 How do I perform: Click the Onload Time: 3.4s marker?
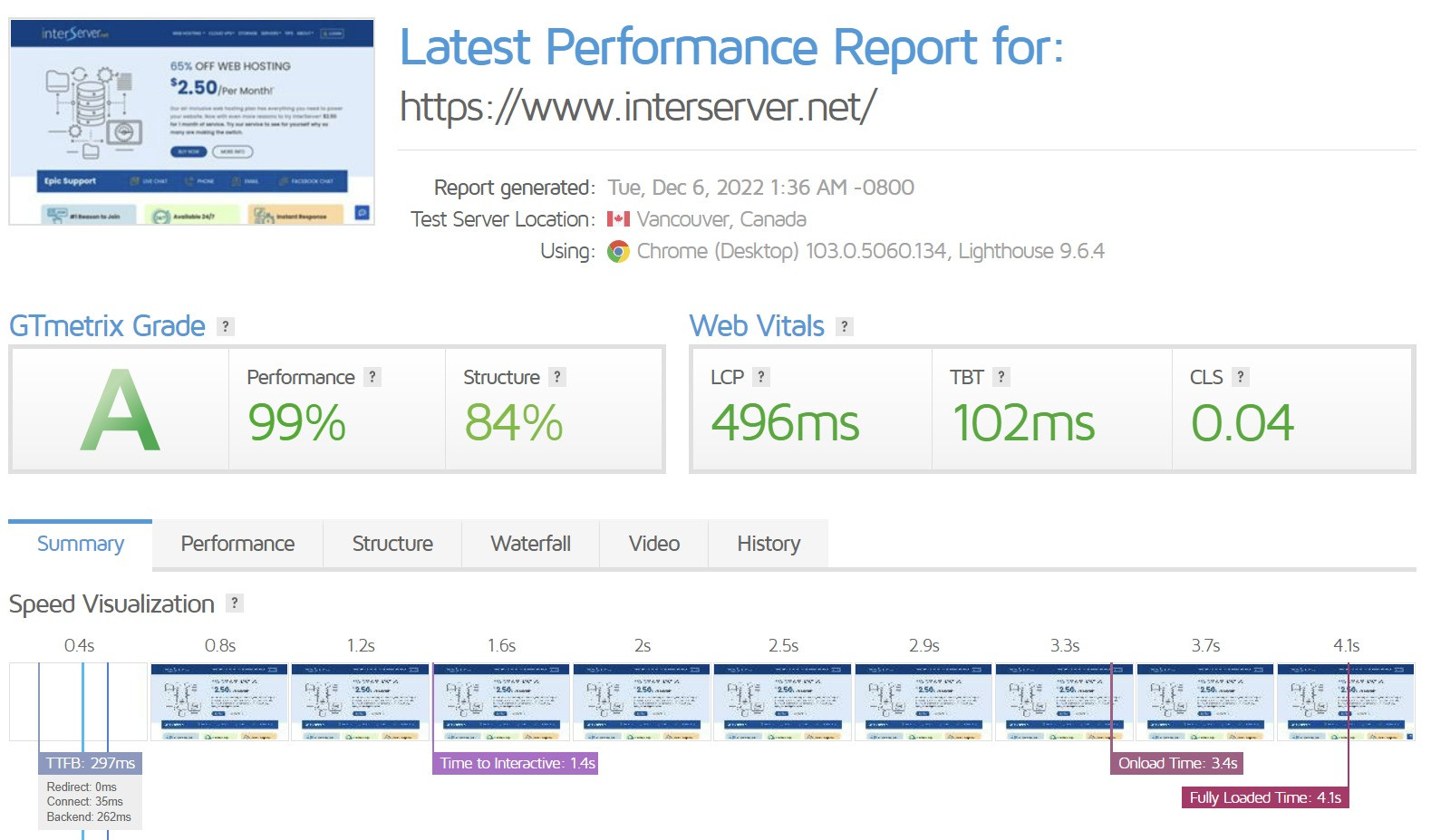(x=1177, y=763)
